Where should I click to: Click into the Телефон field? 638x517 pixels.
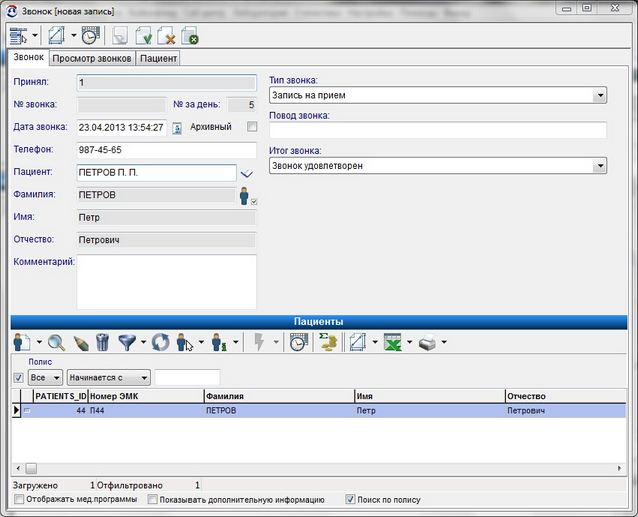[x=167, y=150]
